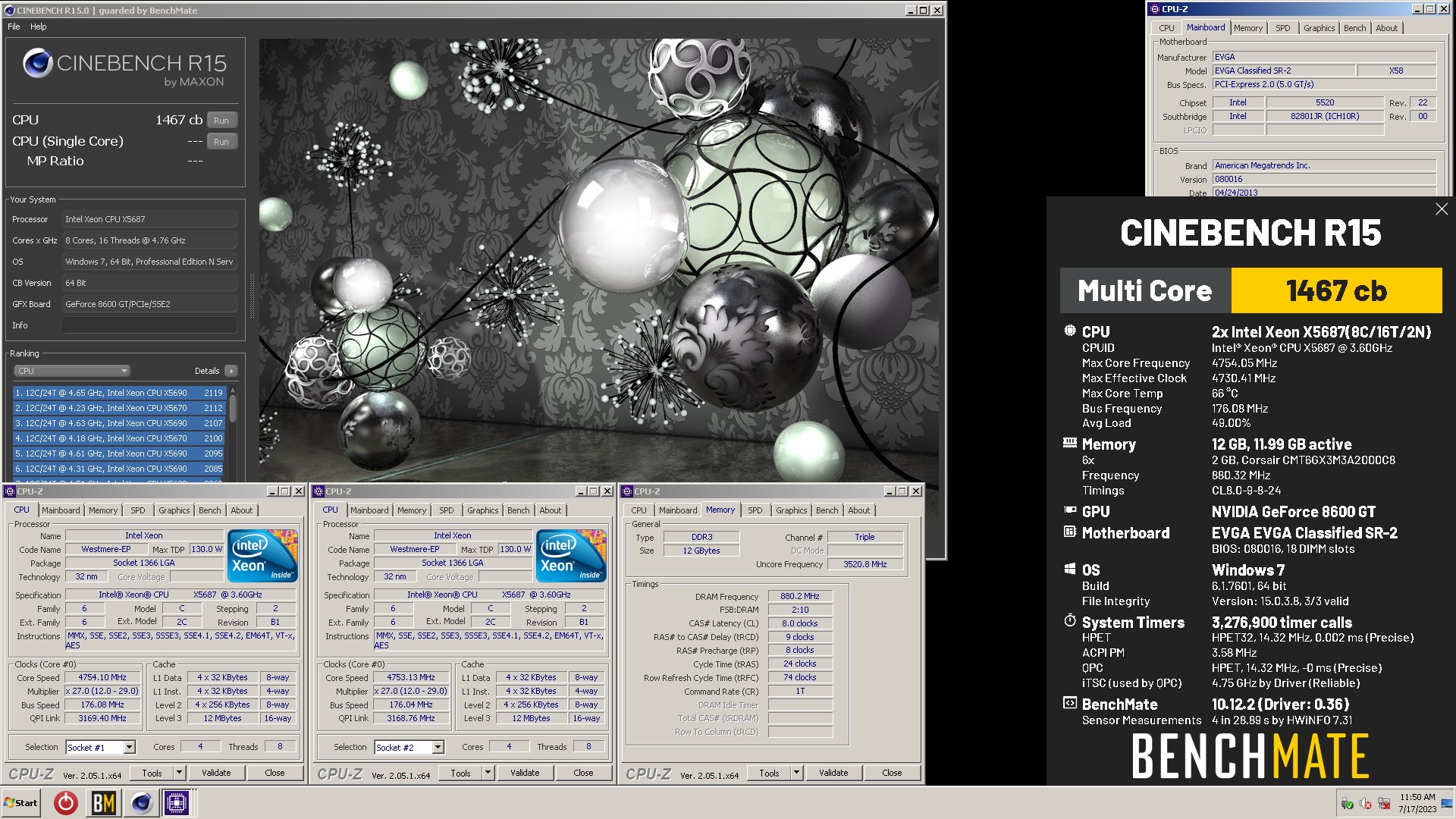Click the Socket #1 CPU-Z window title icon
The height and width of the screenshot is (819, 1456).
(10, 491)
